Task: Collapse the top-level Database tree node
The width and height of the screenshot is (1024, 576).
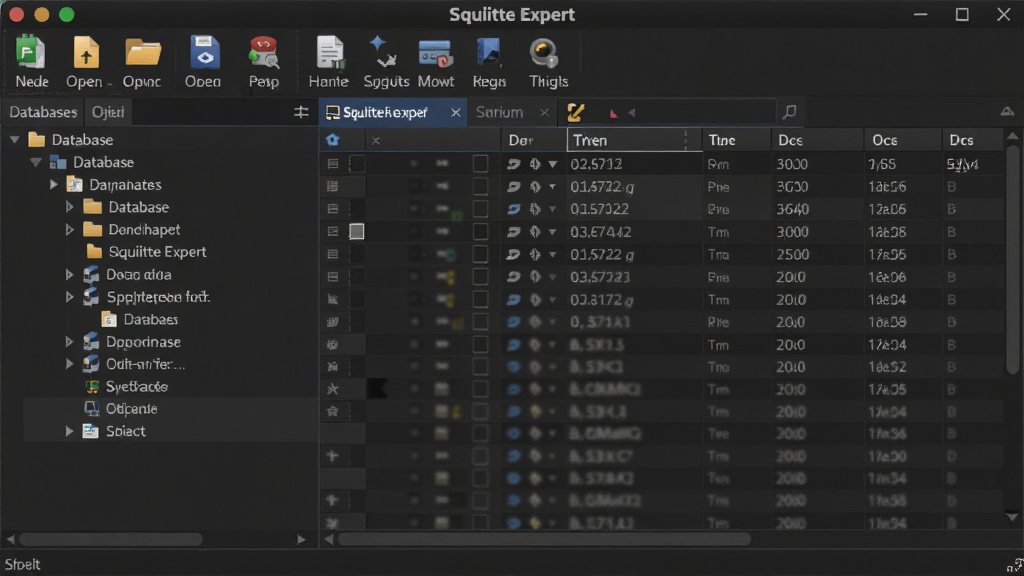Action: point(14,140)
